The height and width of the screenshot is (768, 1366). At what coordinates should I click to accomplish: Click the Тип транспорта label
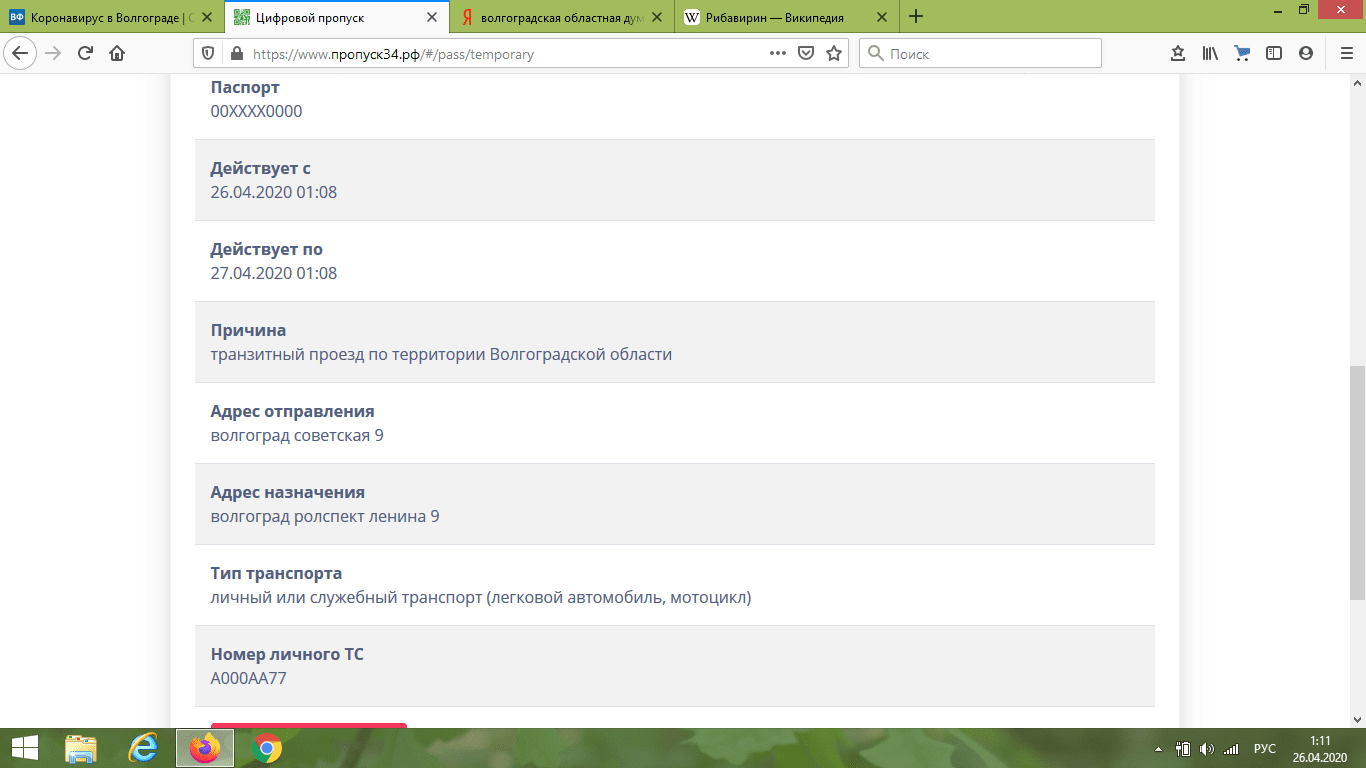tap(276, 573)
